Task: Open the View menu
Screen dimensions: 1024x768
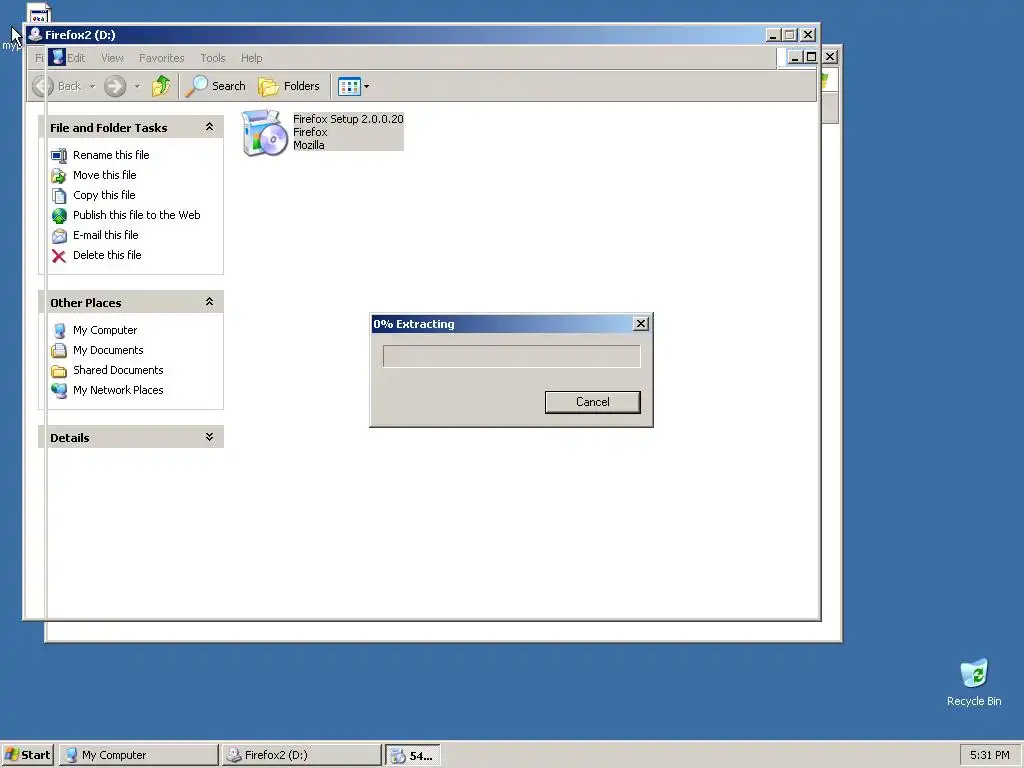Action: coord(112,58)
